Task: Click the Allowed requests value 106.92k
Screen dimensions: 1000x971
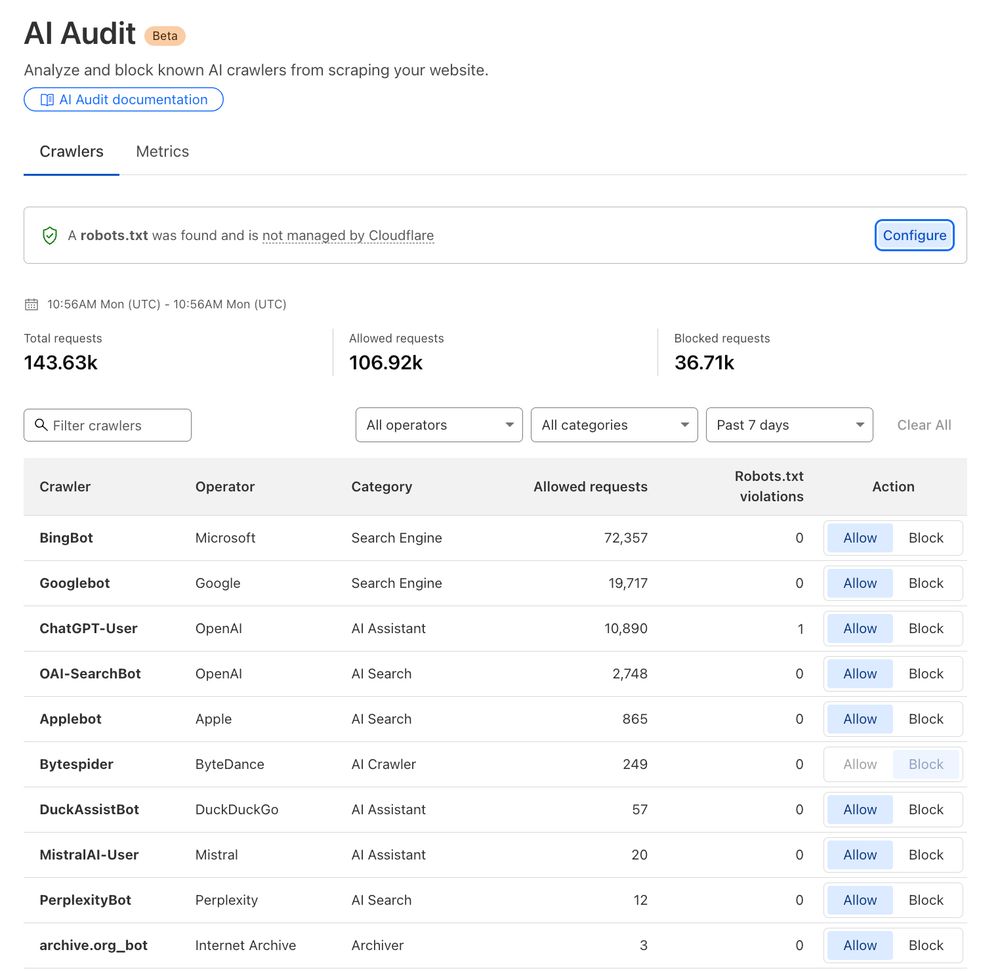Action: tap(386, 363)
